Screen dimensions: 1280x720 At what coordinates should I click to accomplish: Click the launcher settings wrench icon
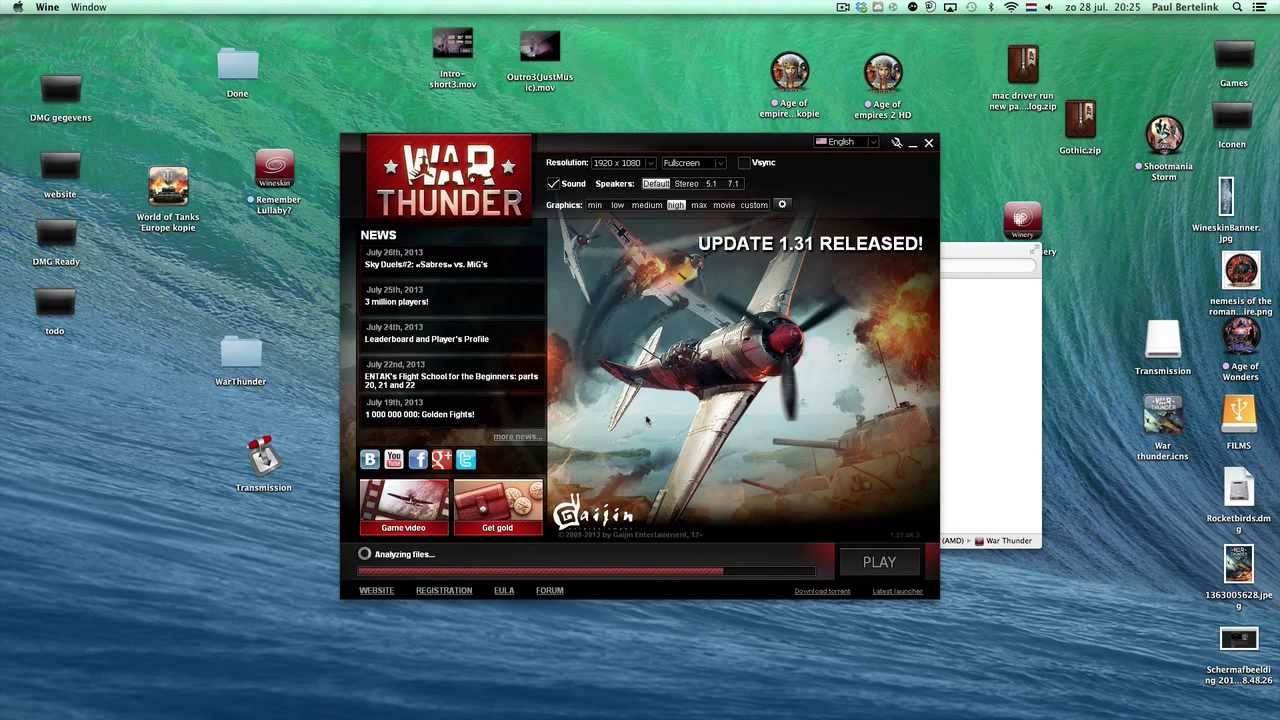click(x=897, y=143)
